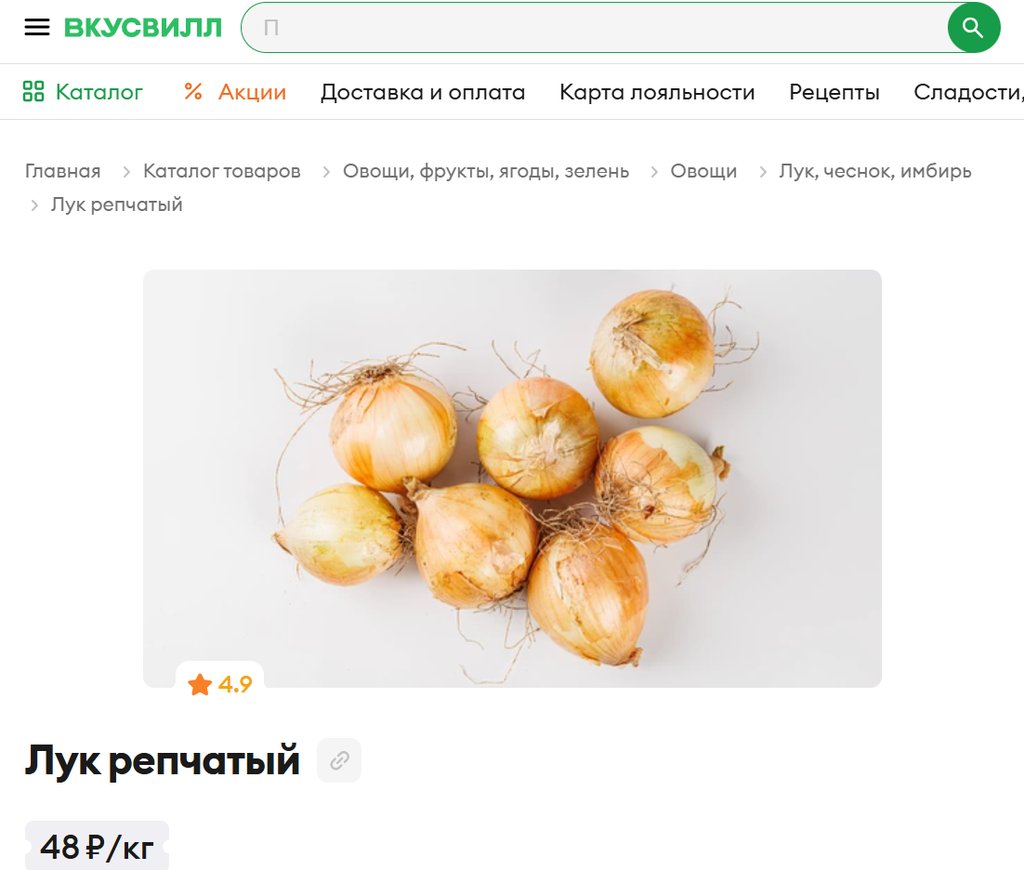Click the orange rating star
The height and width of the screenshot is (870, 1024).
point(200,685)
